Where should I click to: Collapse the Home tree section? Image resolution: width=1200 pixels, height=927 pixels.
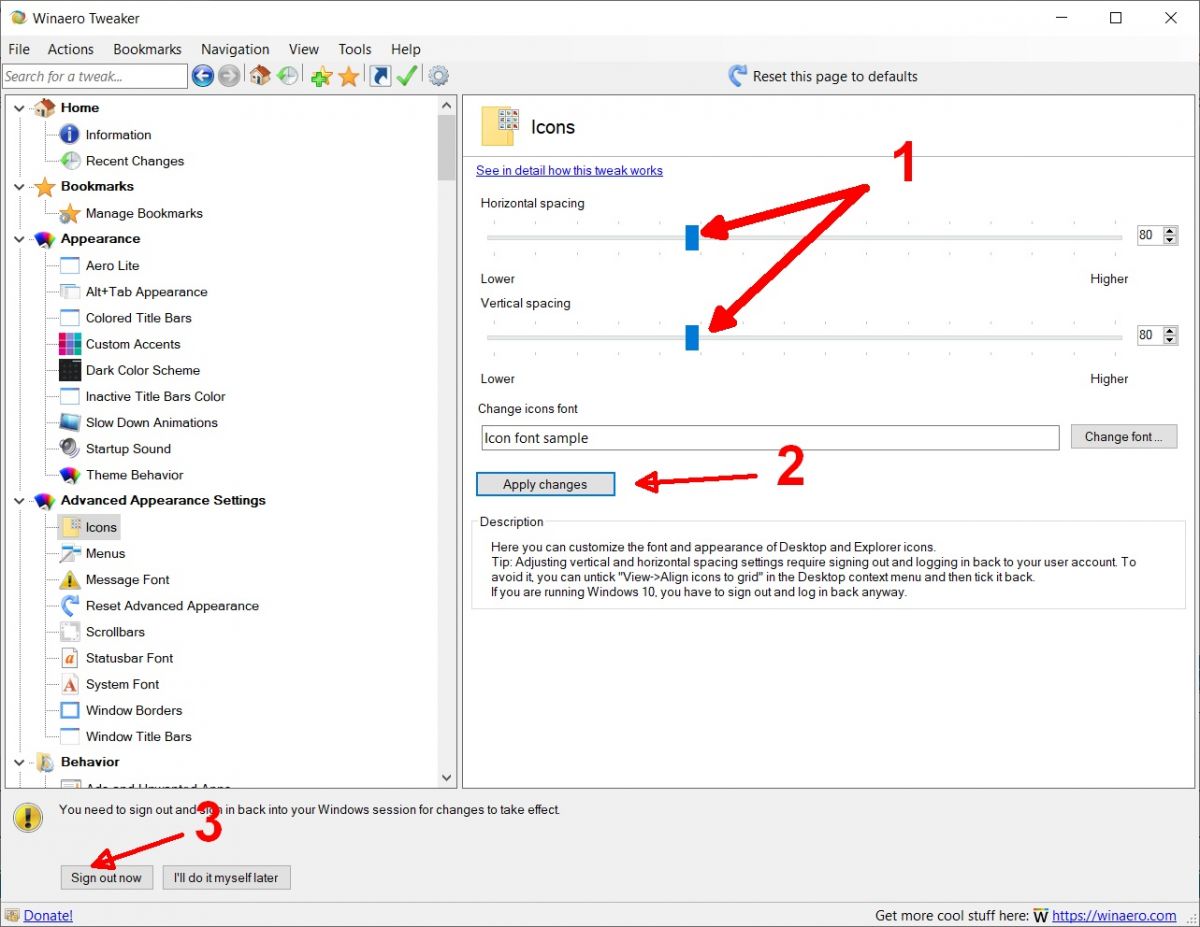coord(19,108)
